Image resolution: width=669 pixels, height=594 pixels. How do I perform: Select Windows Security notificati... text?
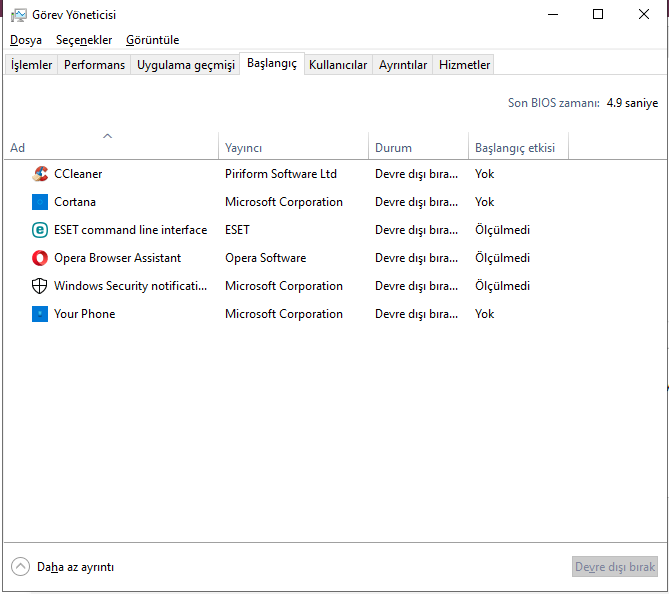coord(131,286)
